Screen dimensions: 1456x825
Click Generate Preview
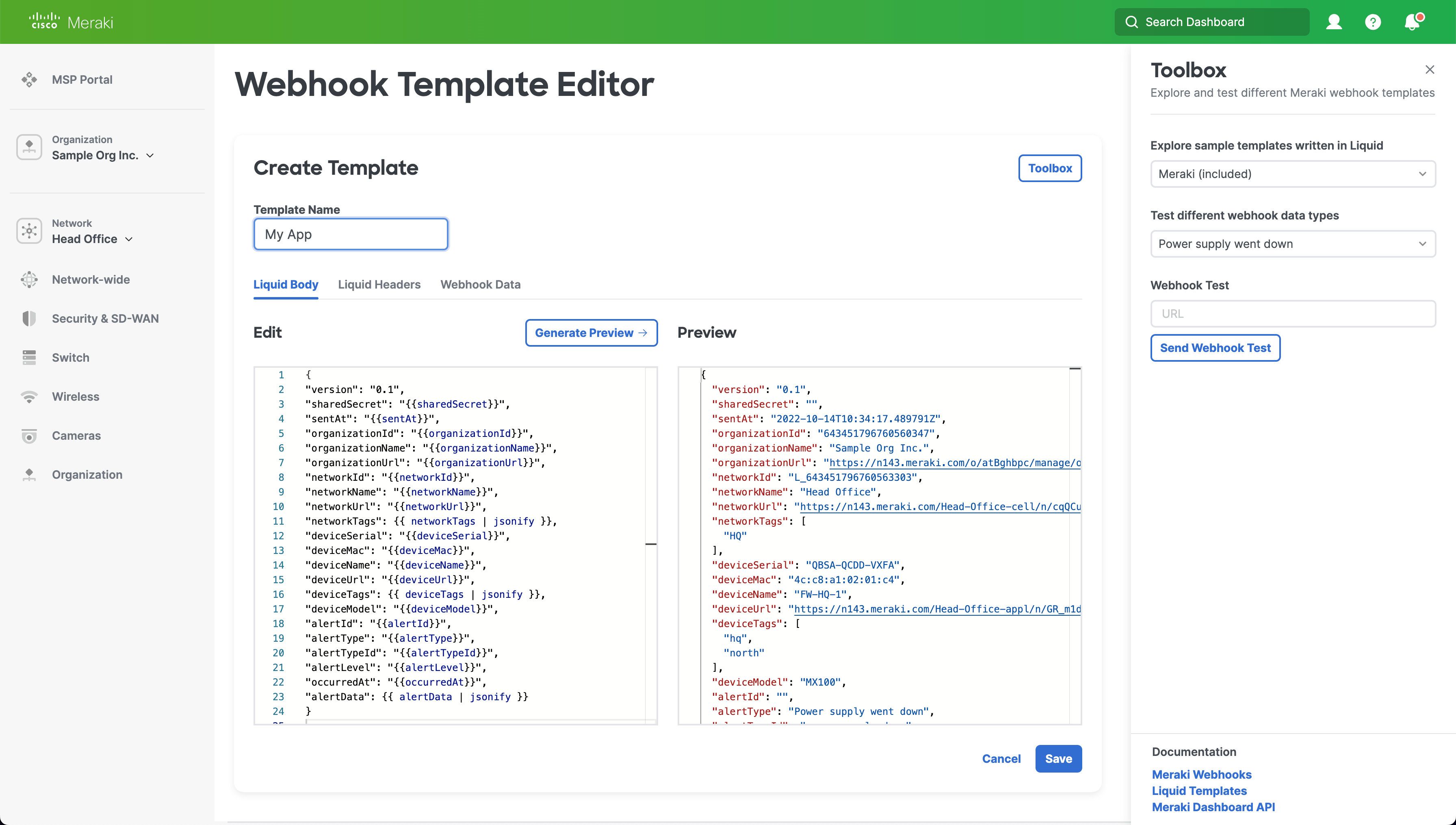pos(591,332)
